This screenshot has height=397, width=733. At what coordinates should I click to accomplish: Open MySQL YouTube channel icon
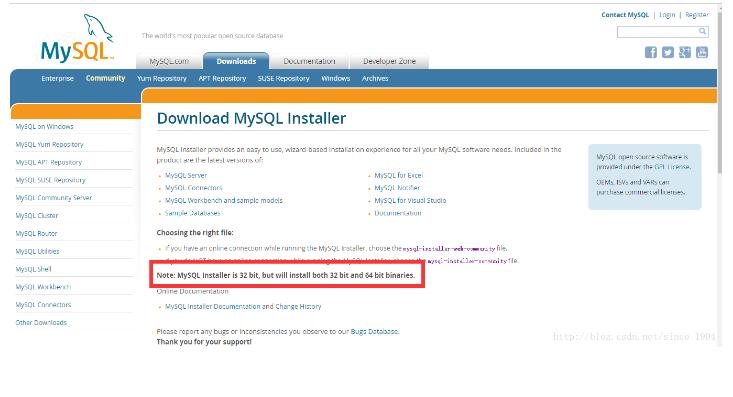tap(702, 52)
